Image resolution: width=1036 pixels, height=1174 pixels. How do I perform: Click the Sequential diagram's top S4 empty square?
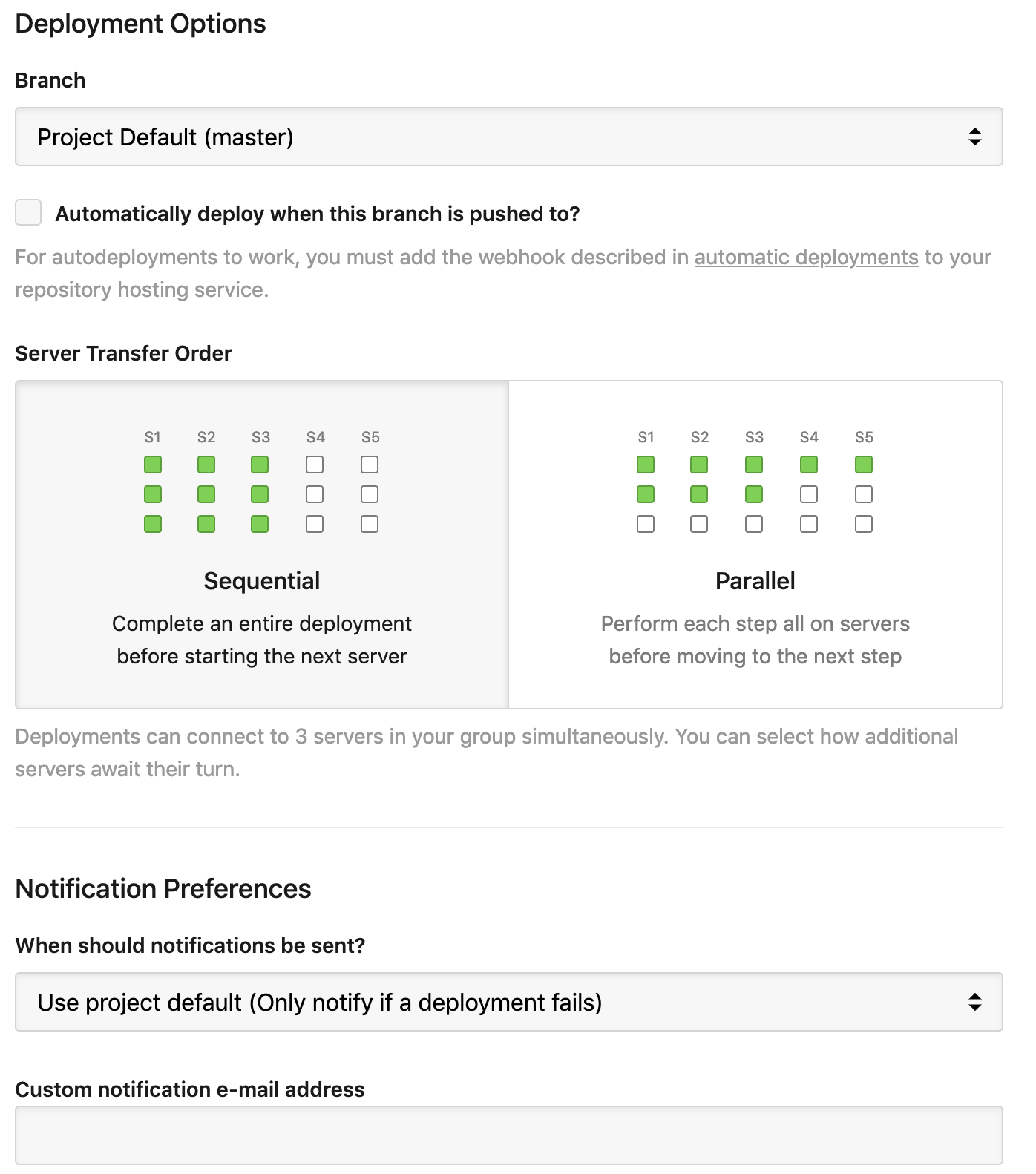315,465
